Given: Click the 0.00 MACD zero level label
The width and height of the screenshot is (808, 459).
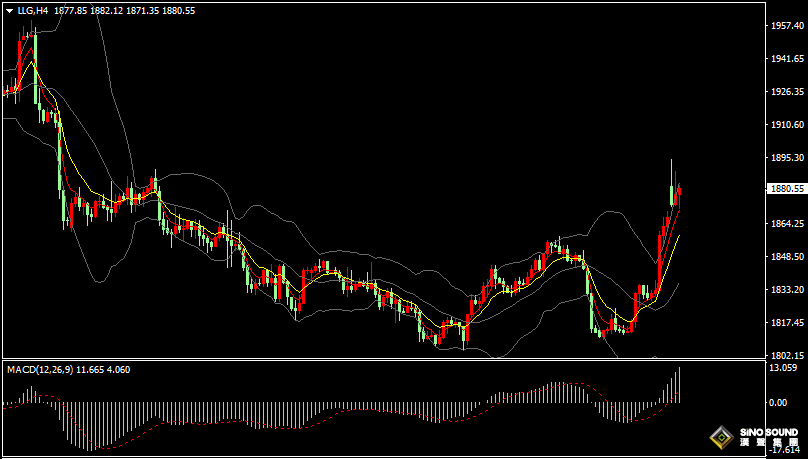Looking at the screenshot, I should (777, 402).
